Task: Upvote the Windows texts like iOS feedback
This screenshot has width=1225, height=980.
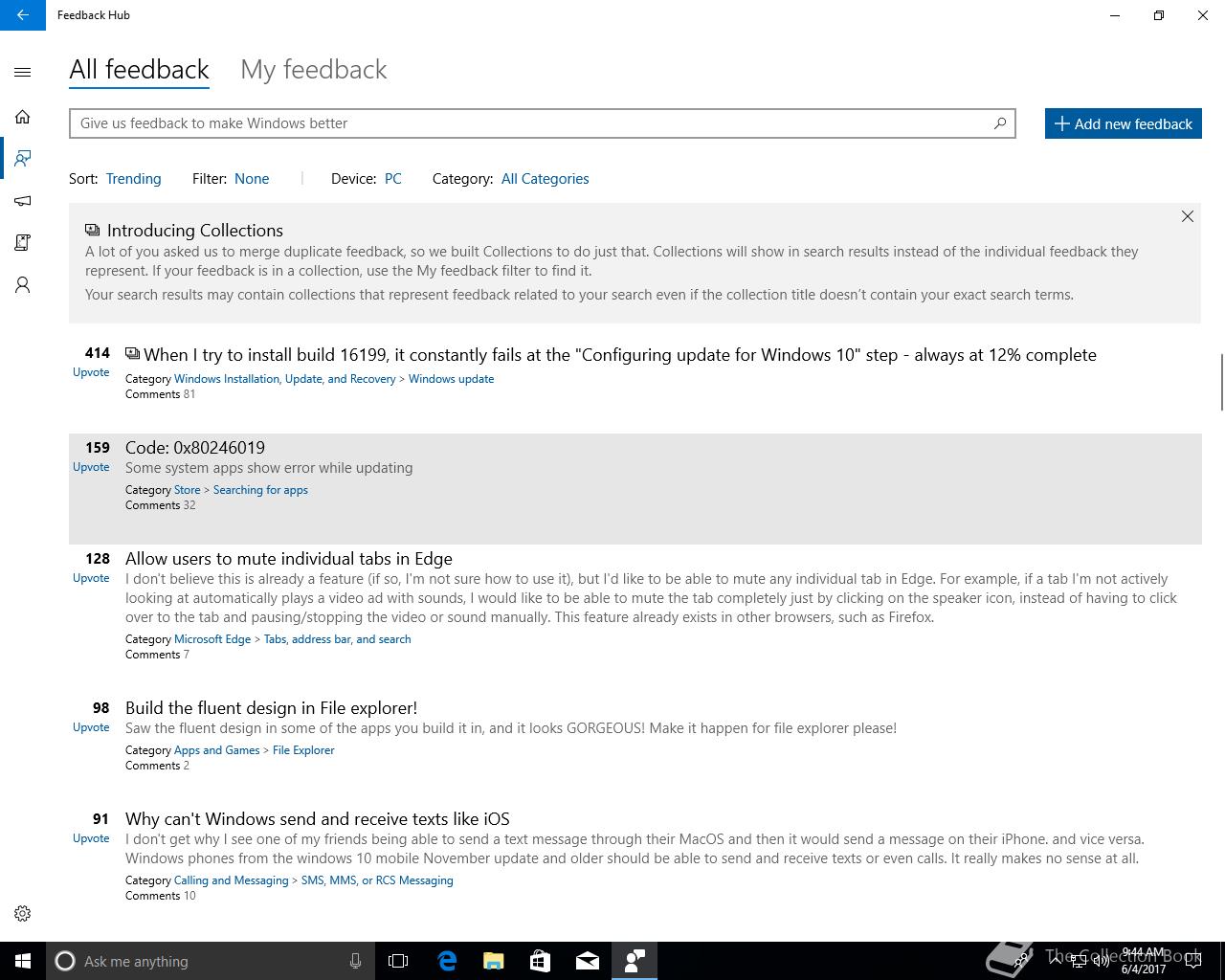Action: click(91, 838)
